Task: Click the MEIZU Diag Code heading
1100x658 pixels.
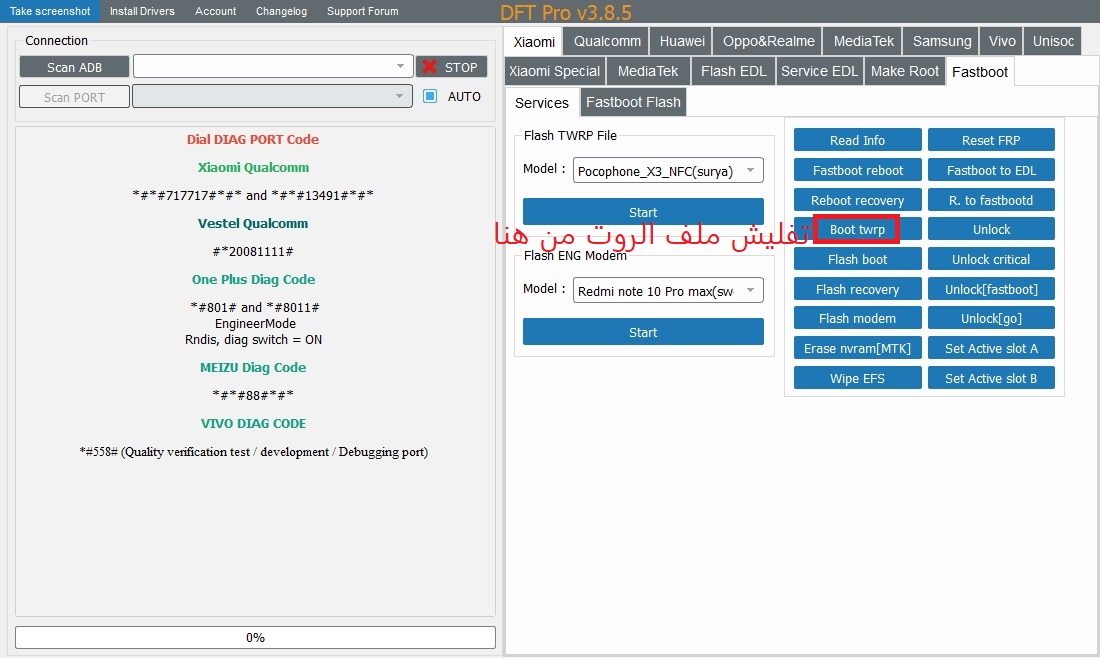Action: [x=253, y=368]
